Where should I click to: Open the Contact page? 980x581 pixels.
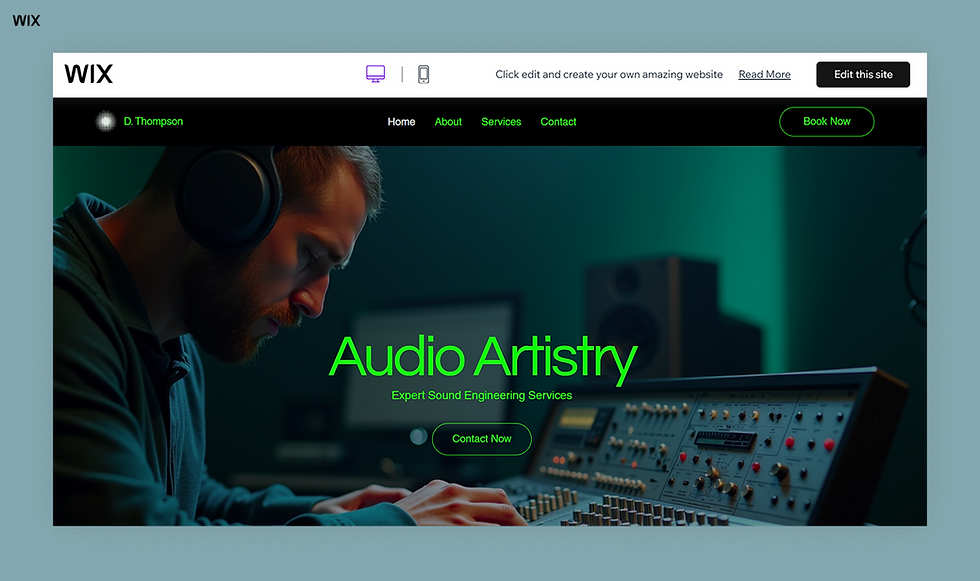[x=558, y=121]
